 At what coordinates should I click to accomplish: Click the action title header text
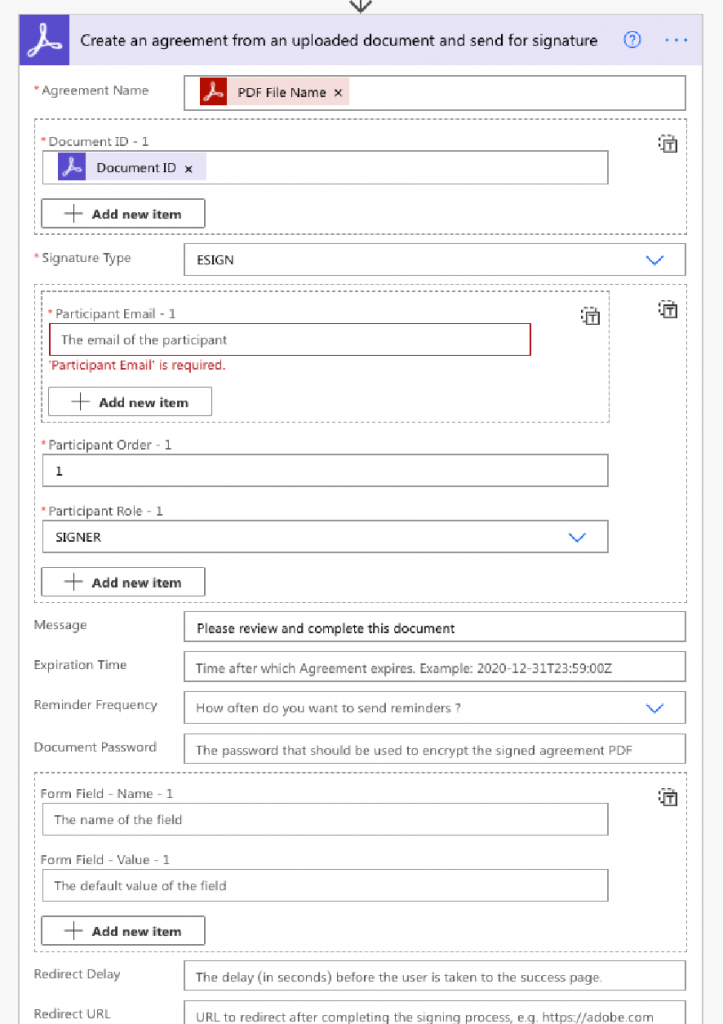point(339,40)
